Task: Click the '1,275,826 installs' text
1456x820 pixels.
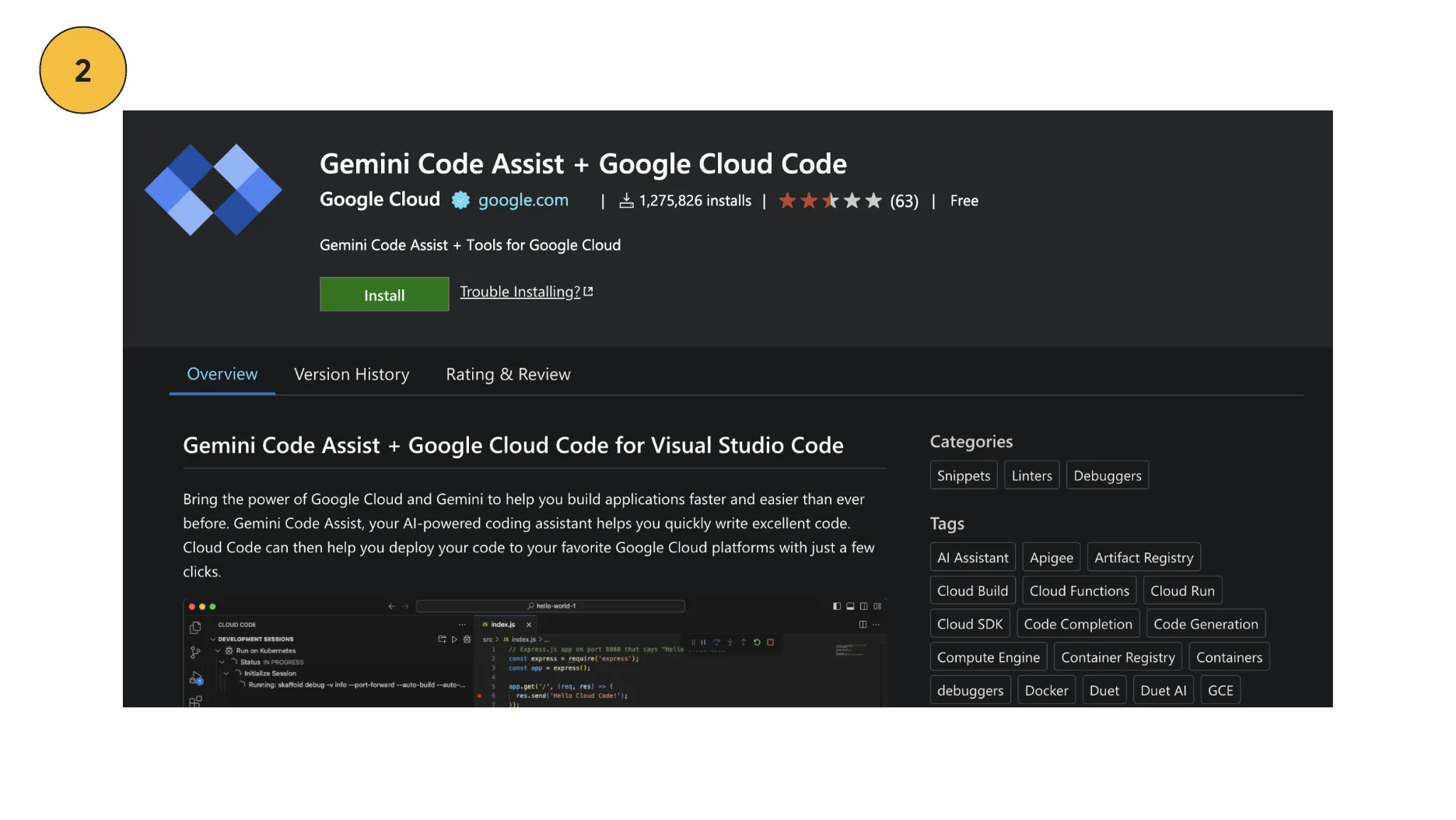Action: 695,201
